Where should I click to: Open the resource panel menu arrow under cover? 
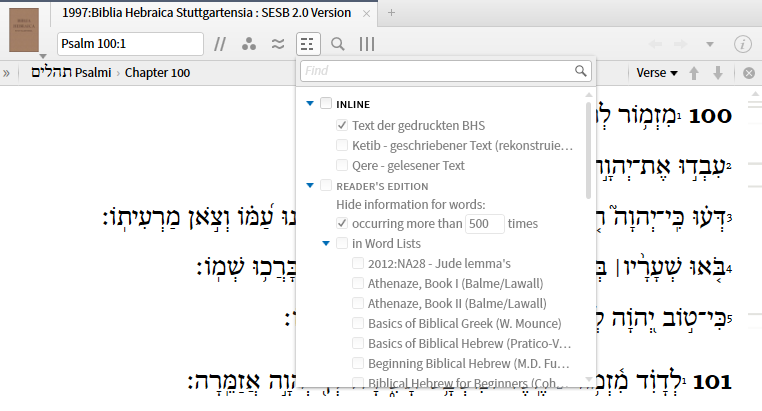[x=43, y=56]
